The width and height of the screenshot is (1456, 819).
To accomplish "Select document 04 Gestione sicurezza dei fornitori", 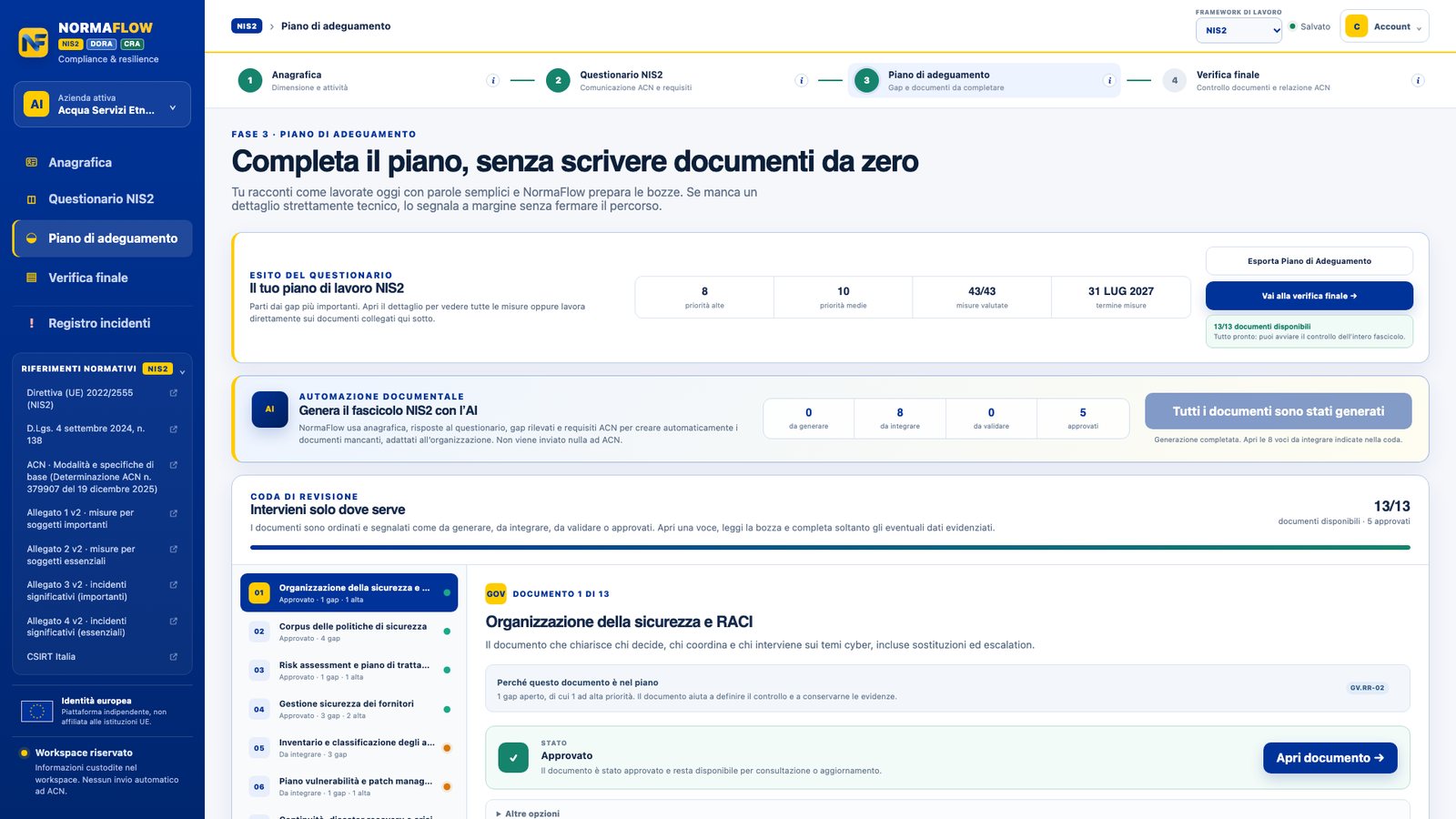I will click(x=349, y=709).
